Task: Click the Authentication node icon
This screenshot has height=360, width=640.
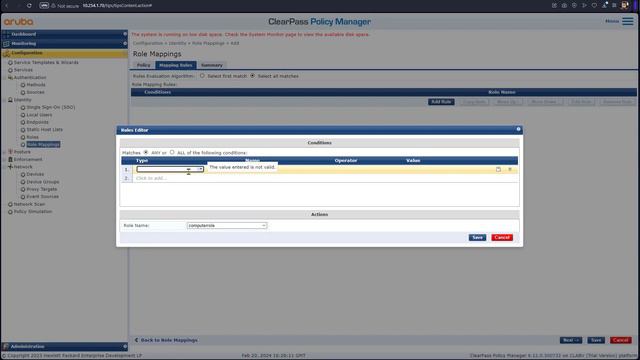Action: pyautogui.click(x=10, y=77)
